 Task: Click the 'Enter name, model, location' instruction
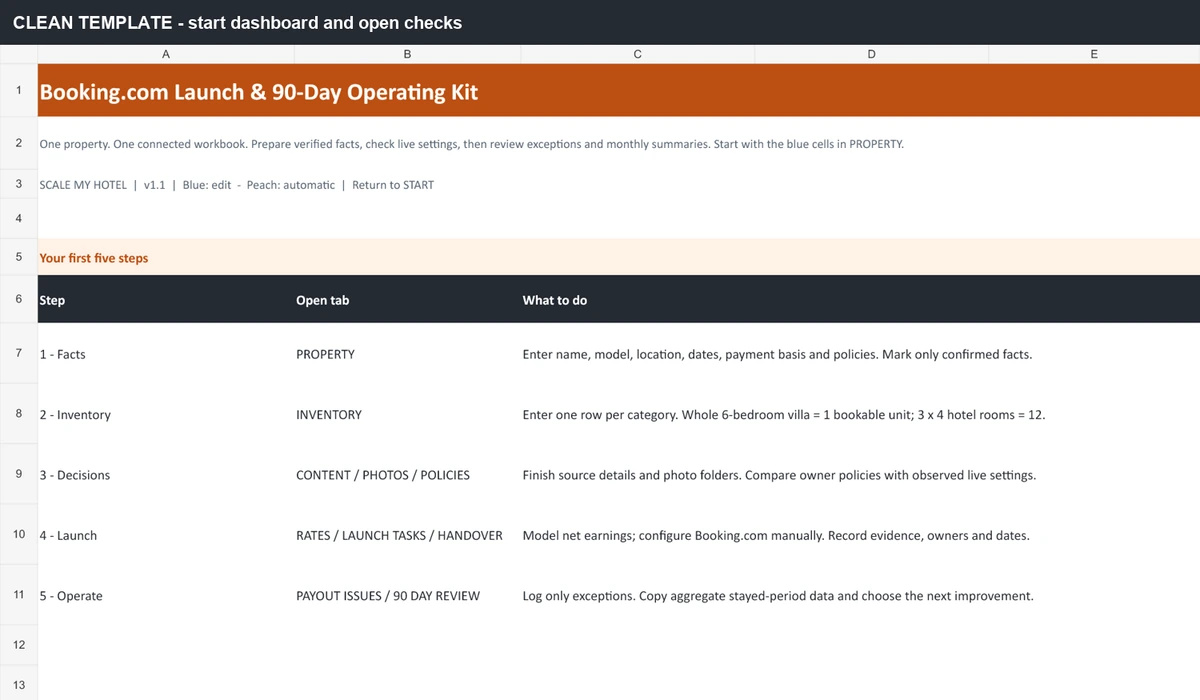pyautogui.click(x=776, y=355)
